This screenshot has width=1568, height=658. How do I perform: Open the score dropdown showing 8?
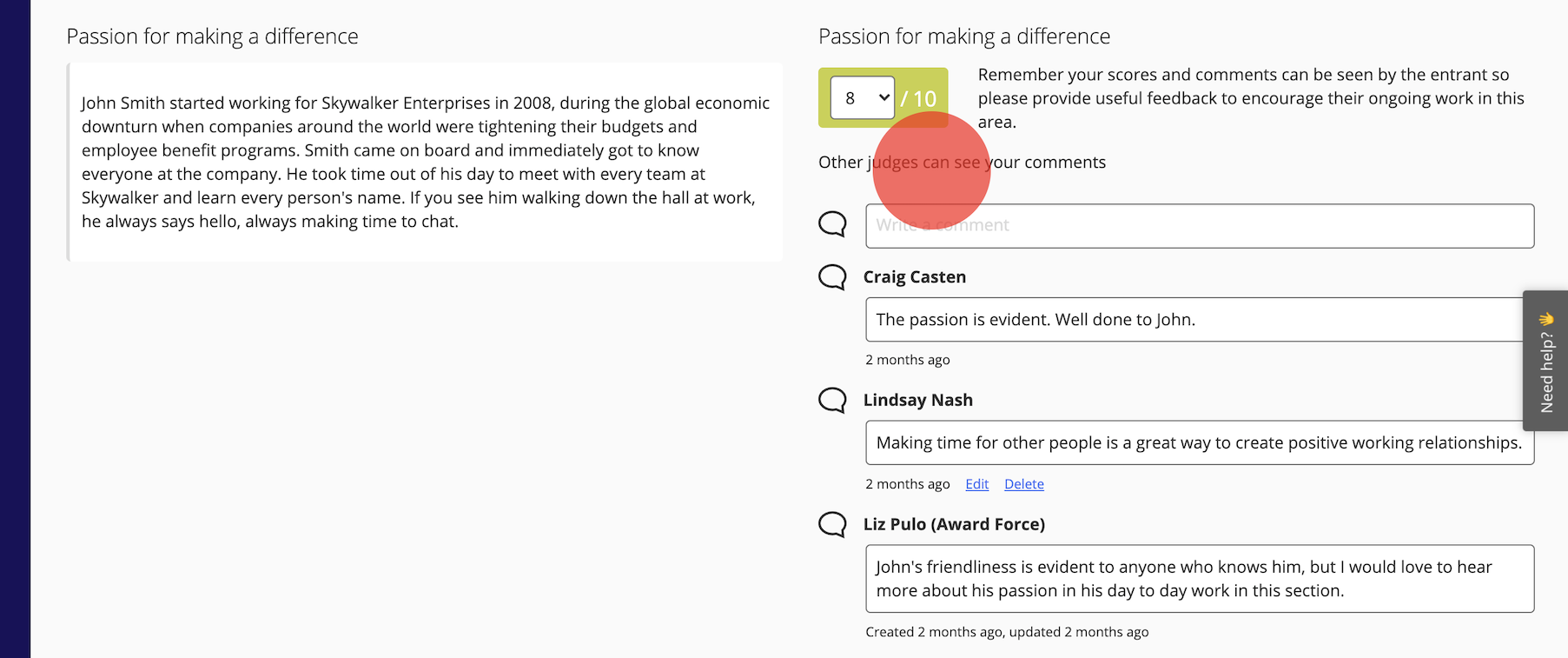click(862, 98)
